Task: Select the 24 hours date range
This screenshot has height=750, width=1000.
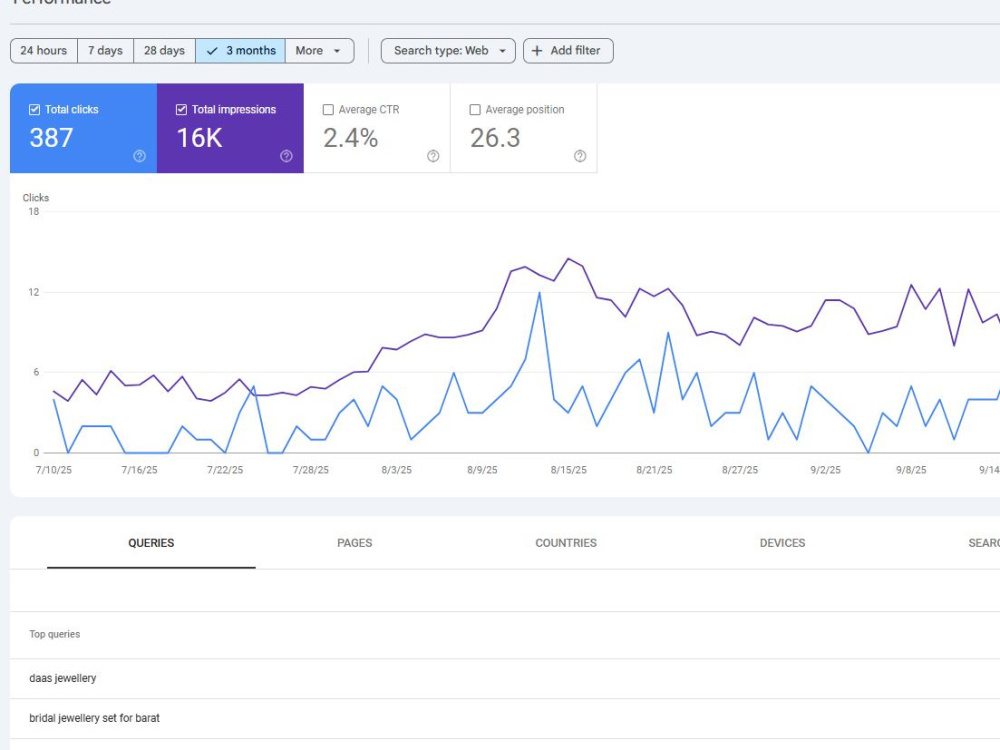Action: coord(43,51)
